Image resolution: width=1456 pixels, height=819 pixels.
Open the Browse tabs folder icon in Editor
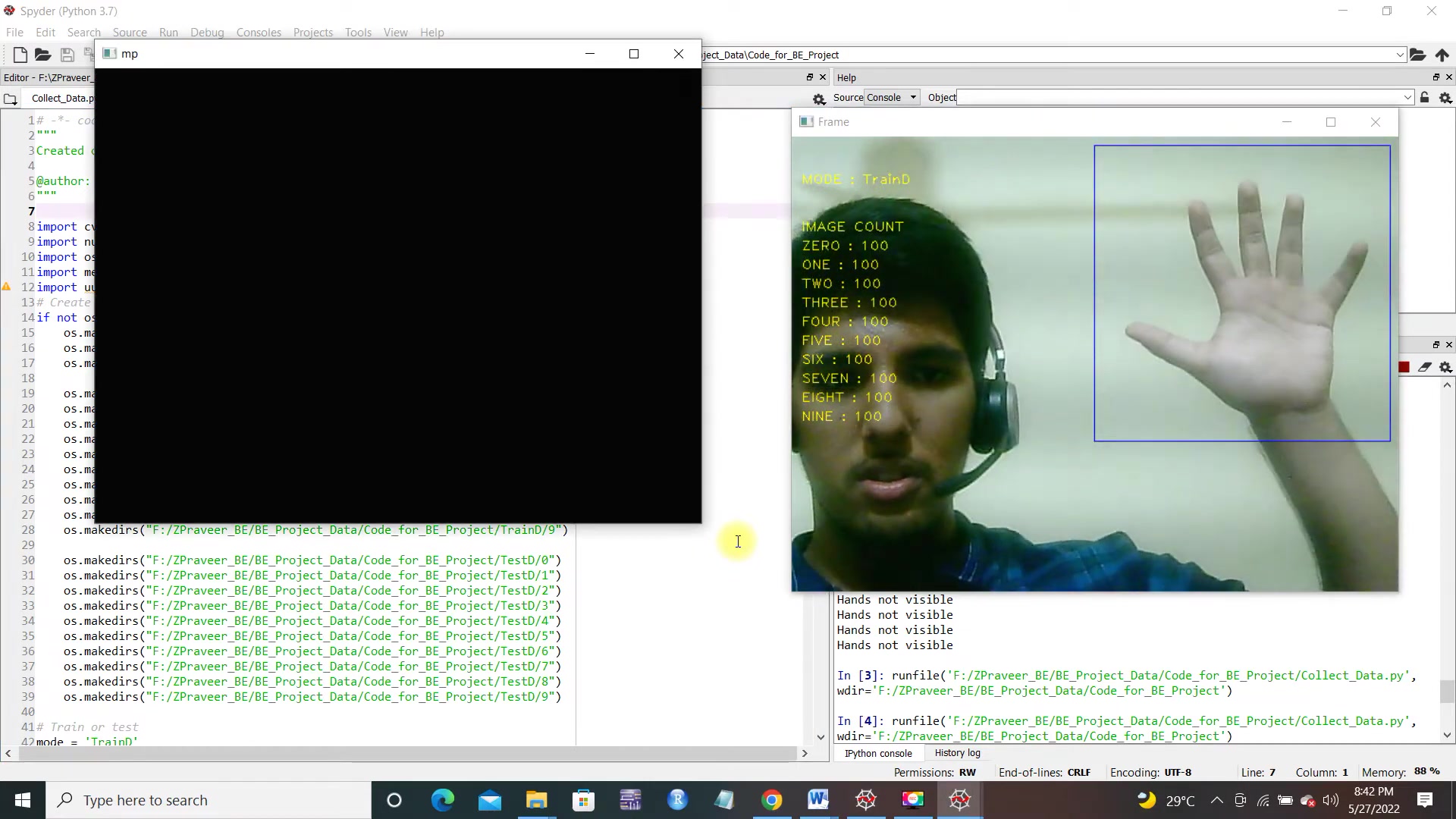pos(10,99)
